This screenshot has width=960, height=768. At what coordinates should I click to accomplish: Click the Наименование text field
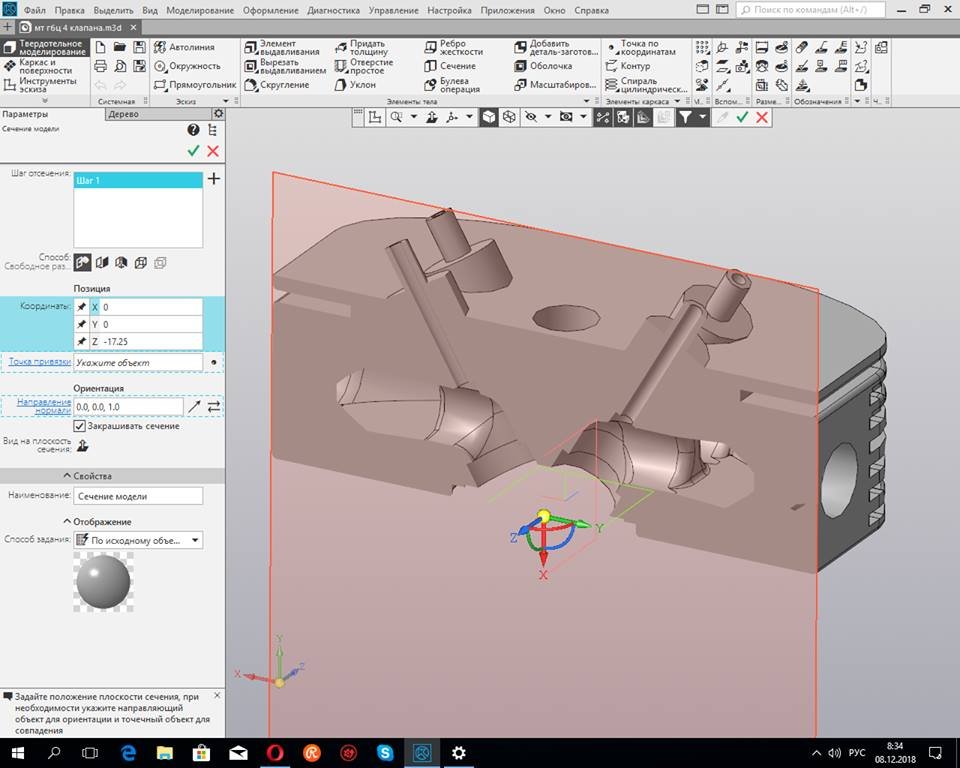pos(138,496)
